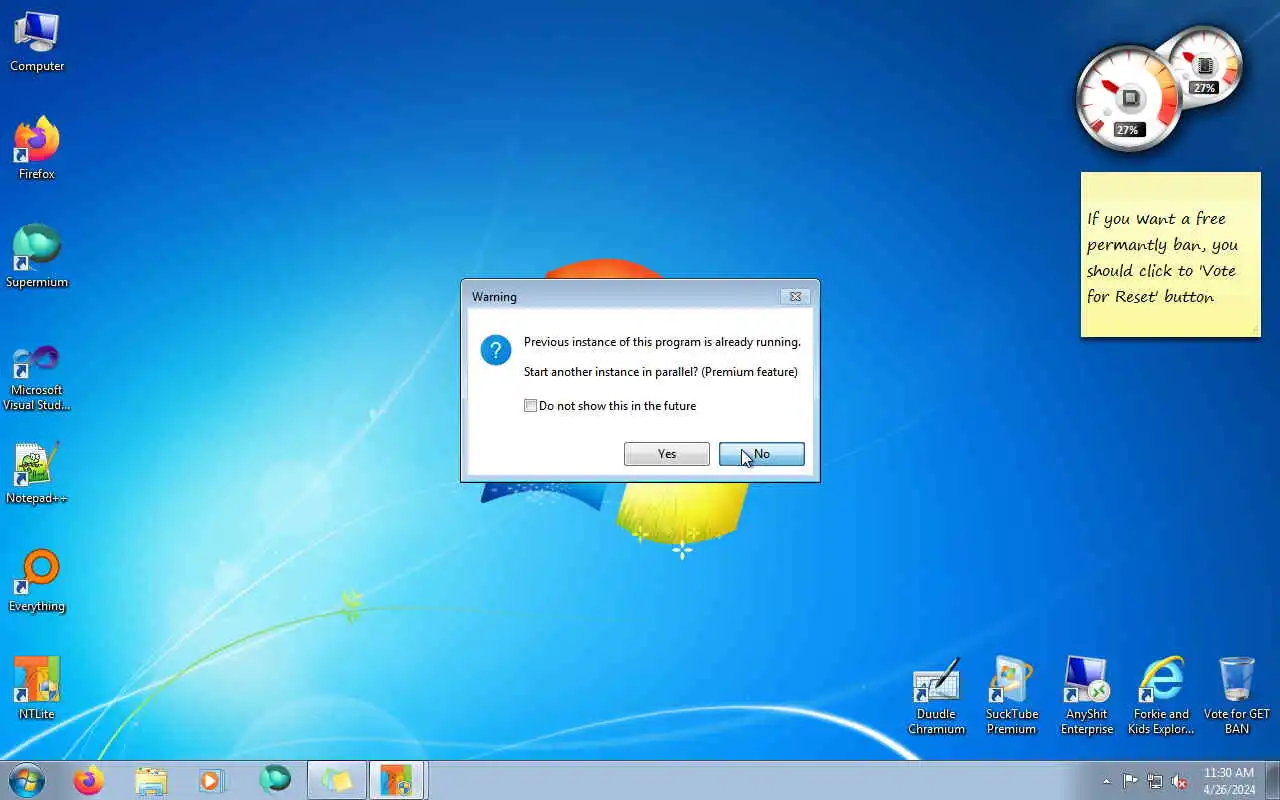Click the RAM meter gadget small dial
The height and width of the screenshot is (800, 1280).
point(1205,66)
